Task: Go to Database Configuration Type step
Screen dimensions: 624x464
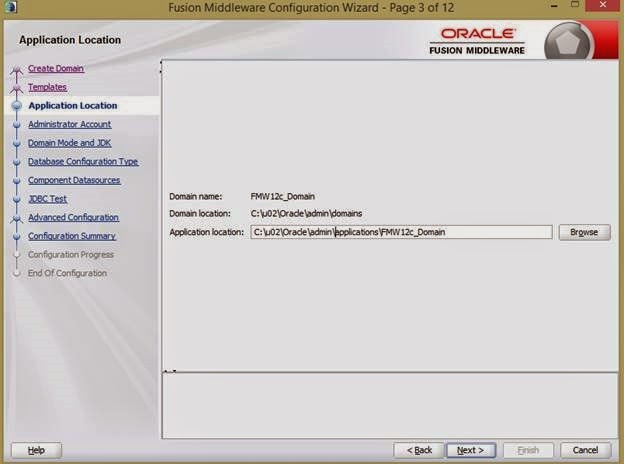Action: click(83, 162)
